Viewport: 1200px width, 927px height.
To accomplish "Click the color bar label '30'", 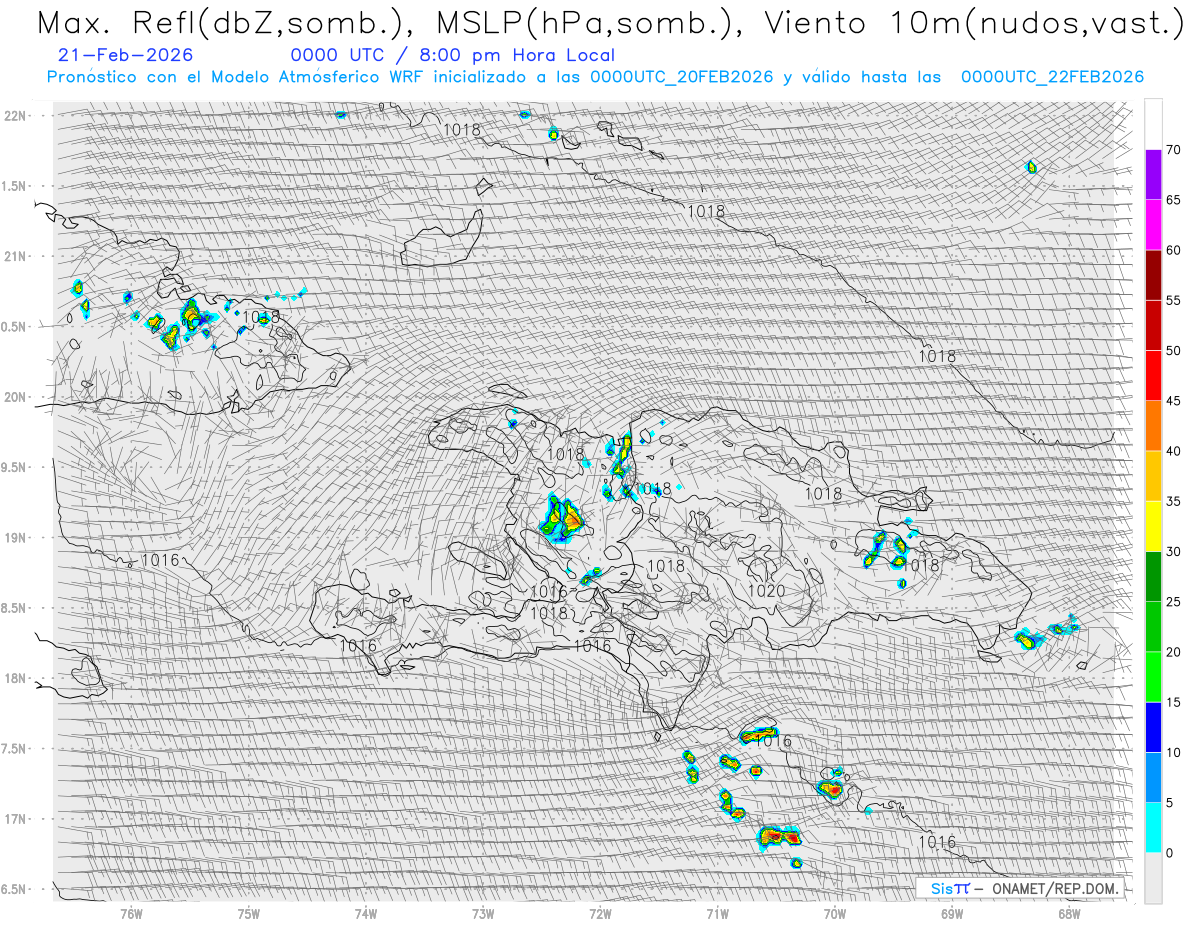I will [1173, 551].
